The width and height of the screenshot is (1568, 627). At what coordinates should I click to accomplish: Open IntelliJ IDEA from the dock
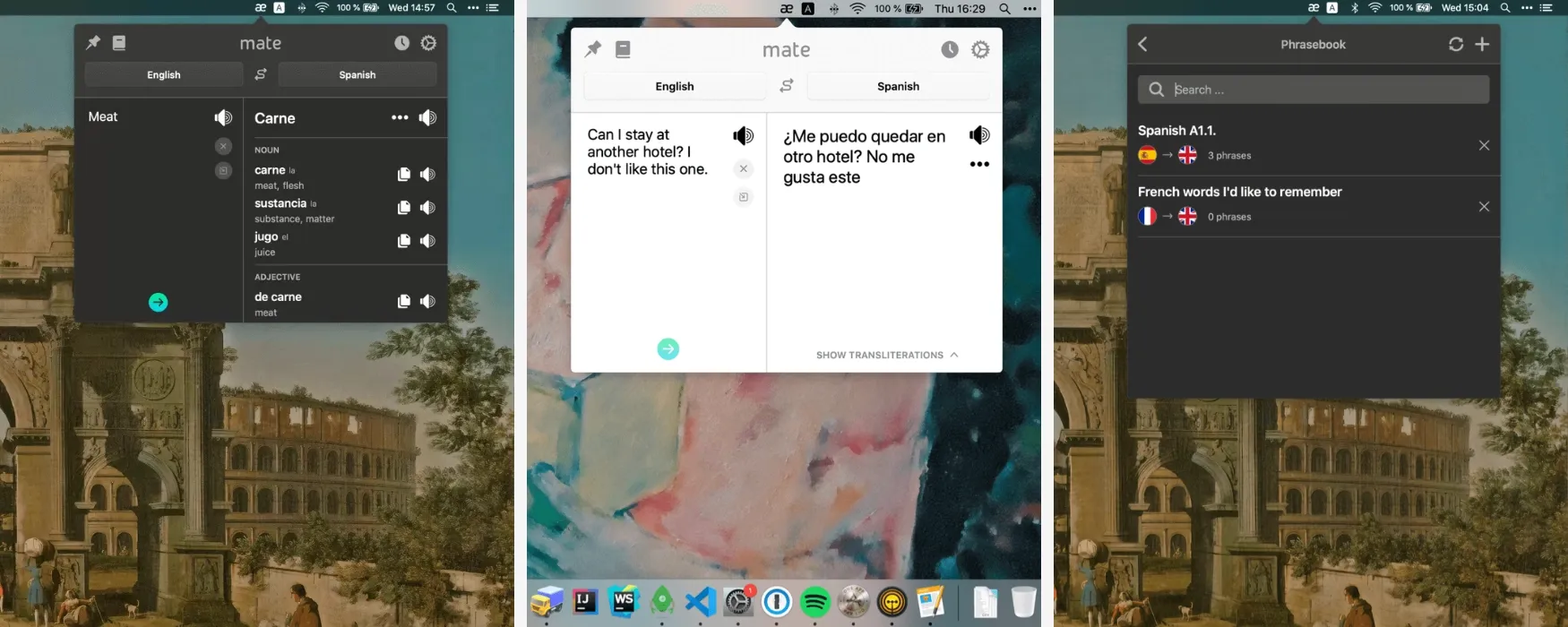click(x=586, y=601)
